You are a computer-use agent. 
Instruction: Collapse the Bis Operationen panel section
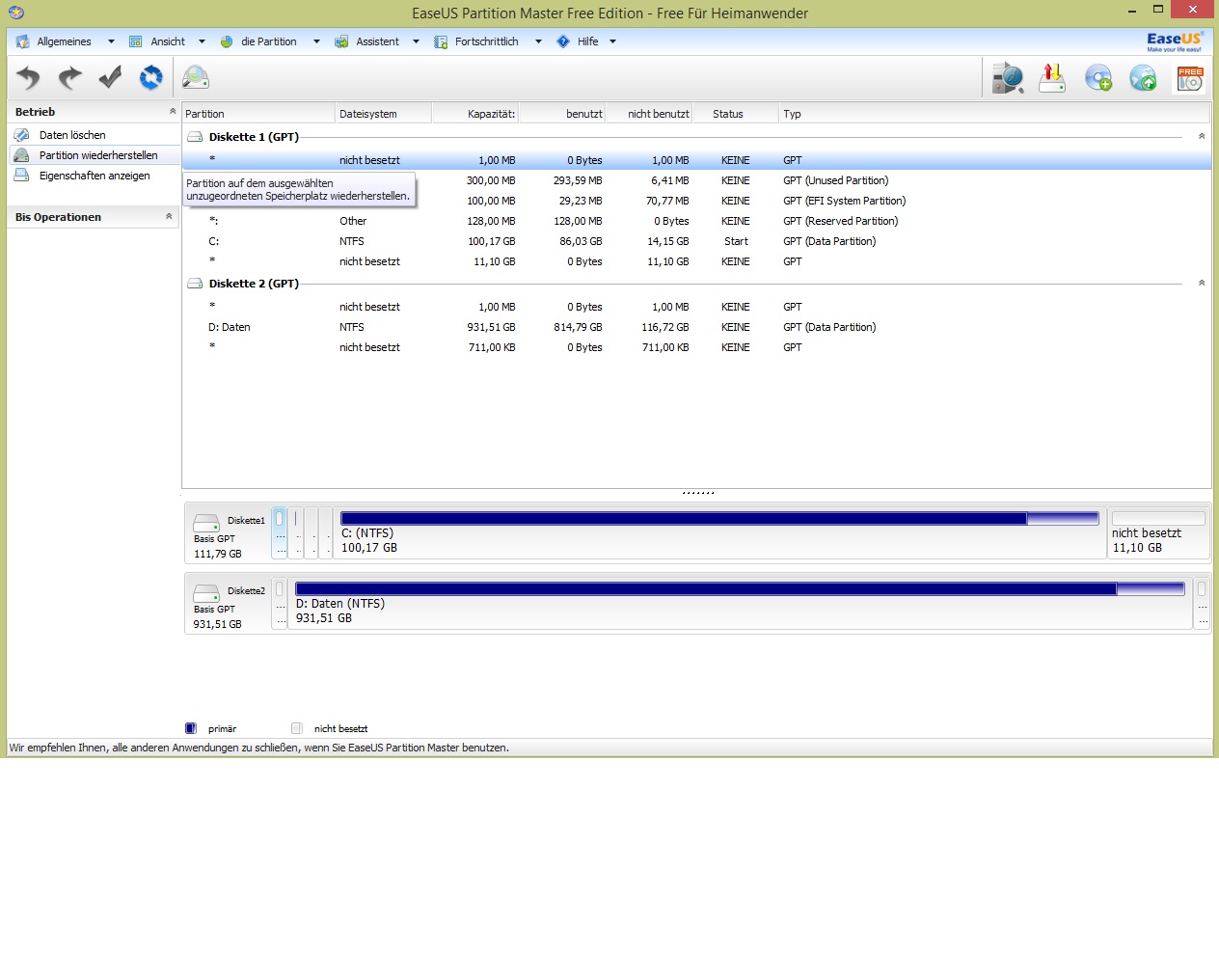click(x=169, y=217)
